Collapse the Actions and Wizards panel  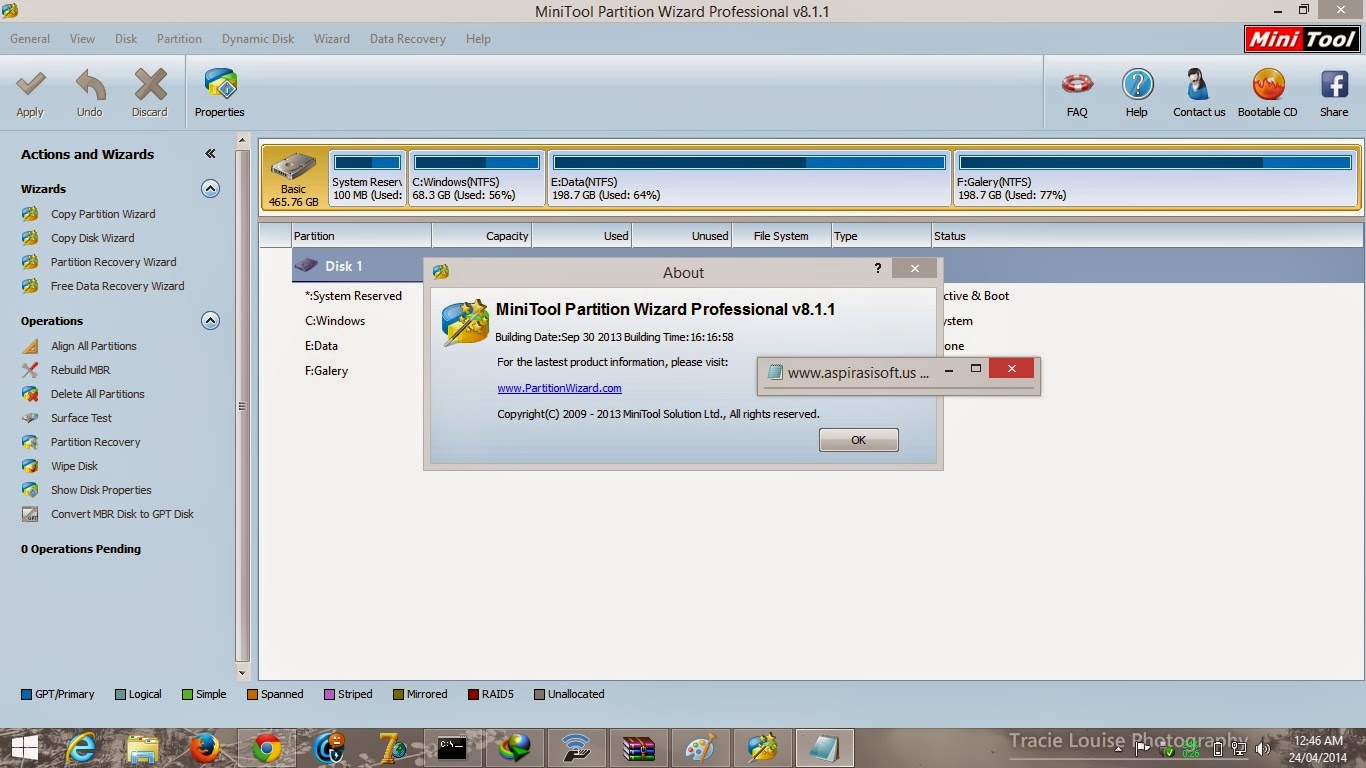(x=210, y=154)
